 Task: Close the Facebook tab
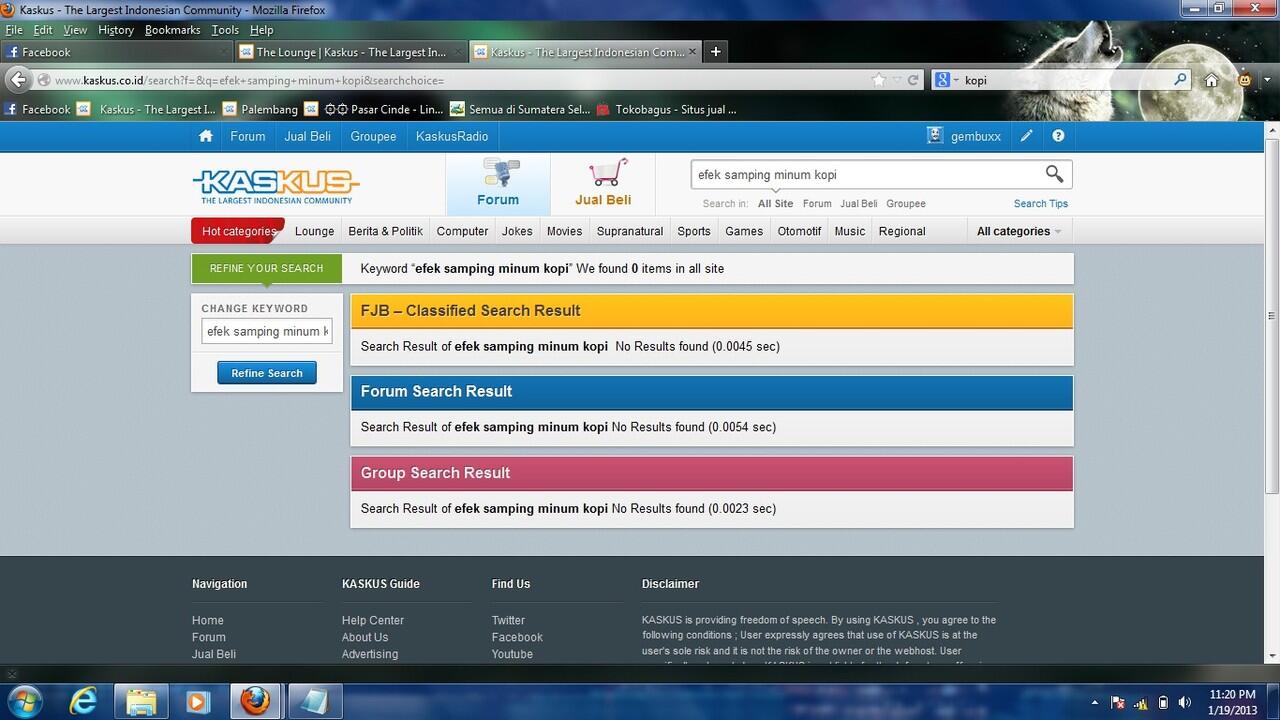point(223,51)
